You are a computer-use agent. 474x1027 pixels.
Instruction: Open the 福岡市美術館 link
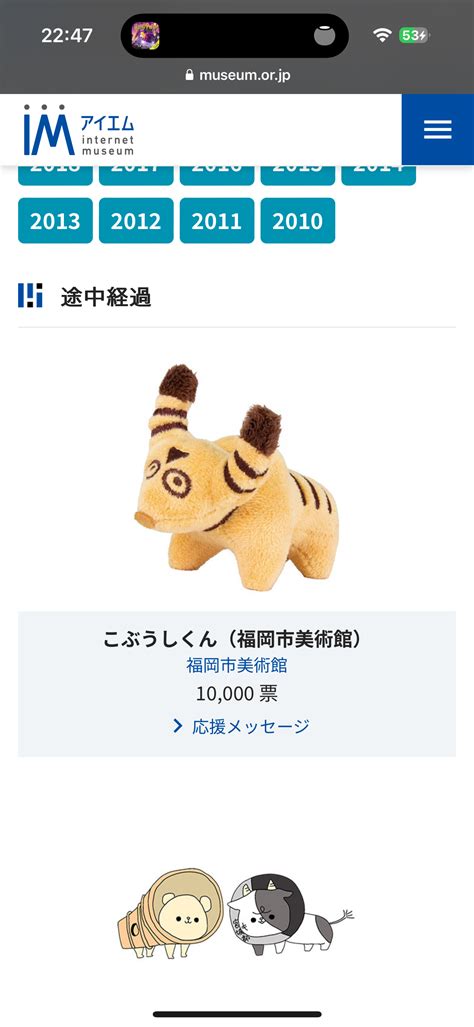[x=237, y=665]
